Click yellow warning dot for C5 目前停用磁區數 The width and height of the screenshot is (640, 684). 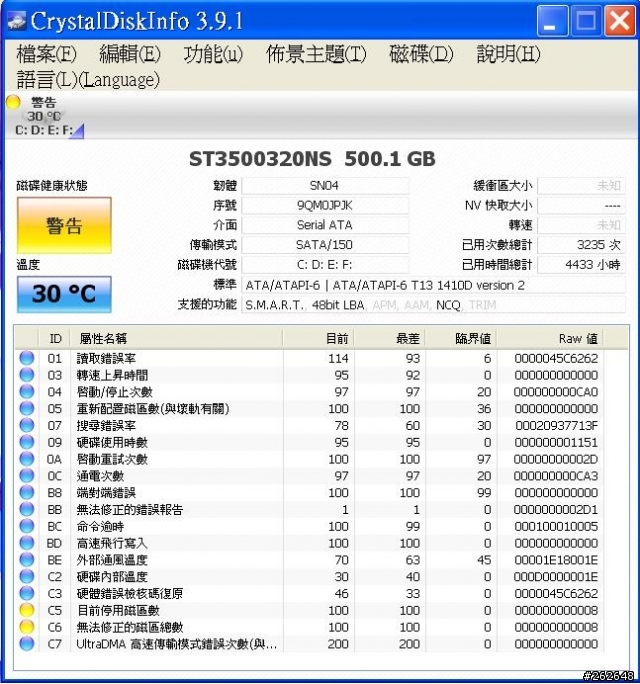point(27,610)
